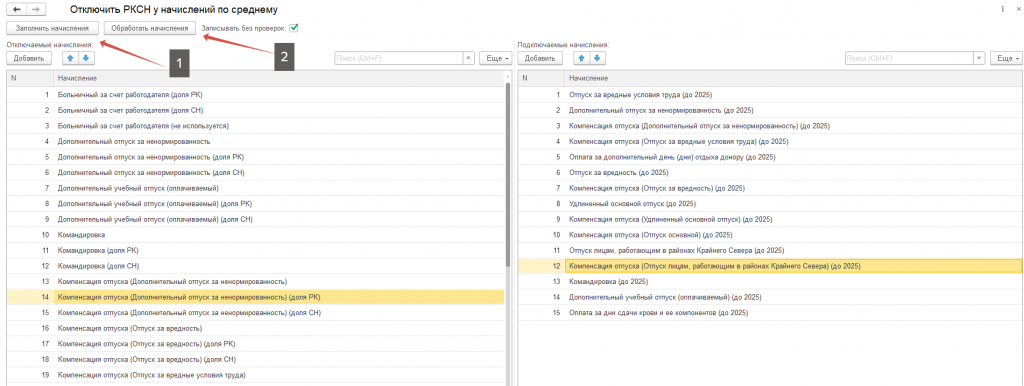Select Компенсация отпуска (Удлиненный основной отпуск) (до 2025)
Image resolution: width=1024 pixels, height=386 pixels.
tap(770, 219)
